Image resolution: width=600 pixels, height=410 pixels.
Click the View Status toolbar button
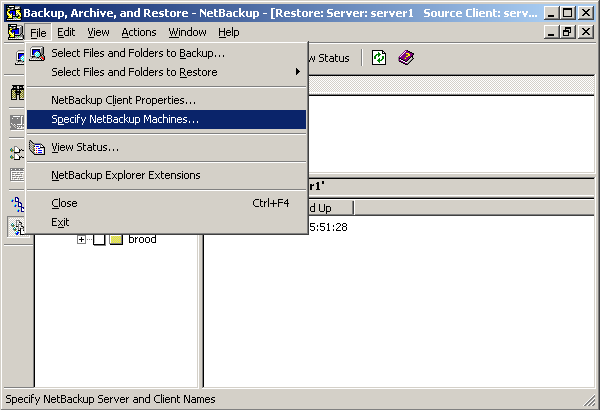[x=331, y=58]
